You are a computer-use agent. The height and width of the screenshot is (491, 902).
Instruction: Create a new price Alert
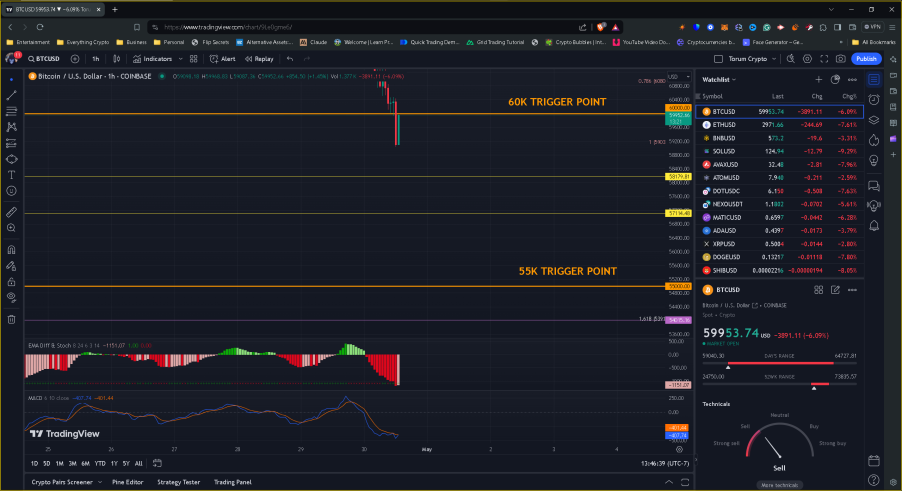pos(223,59)
